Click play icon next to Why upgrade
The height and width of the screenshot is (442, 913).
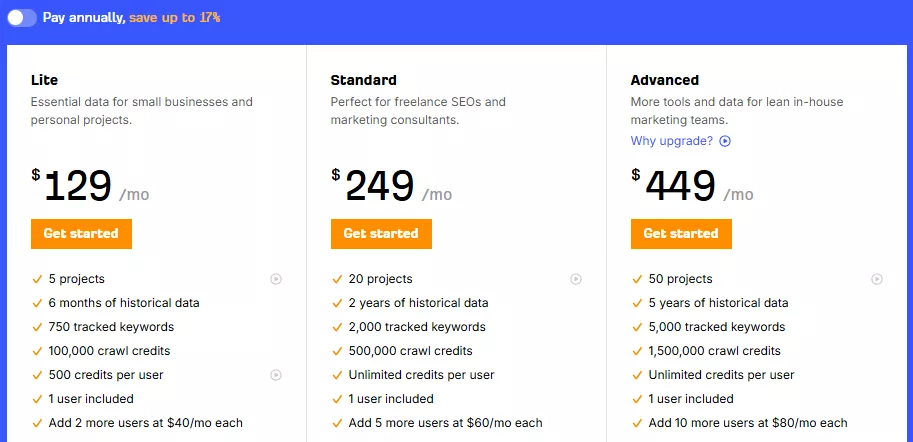(725, 141)
